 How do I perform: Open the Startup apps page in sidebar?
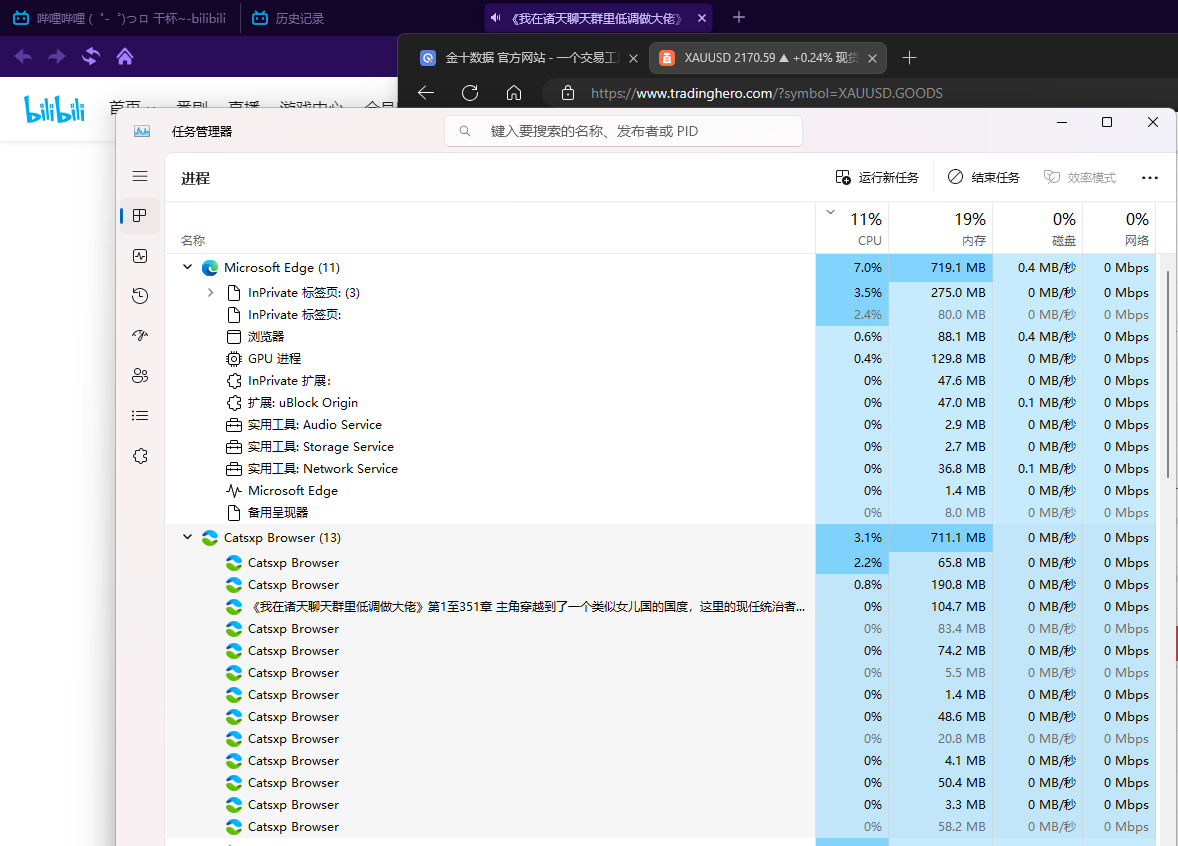point(140,336)
